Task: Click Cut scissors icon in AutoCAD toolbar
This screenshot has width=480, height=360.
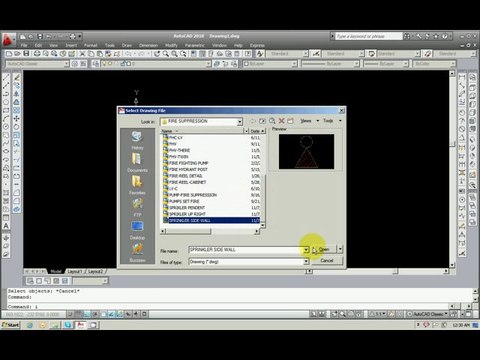Action: click(83, 54)
